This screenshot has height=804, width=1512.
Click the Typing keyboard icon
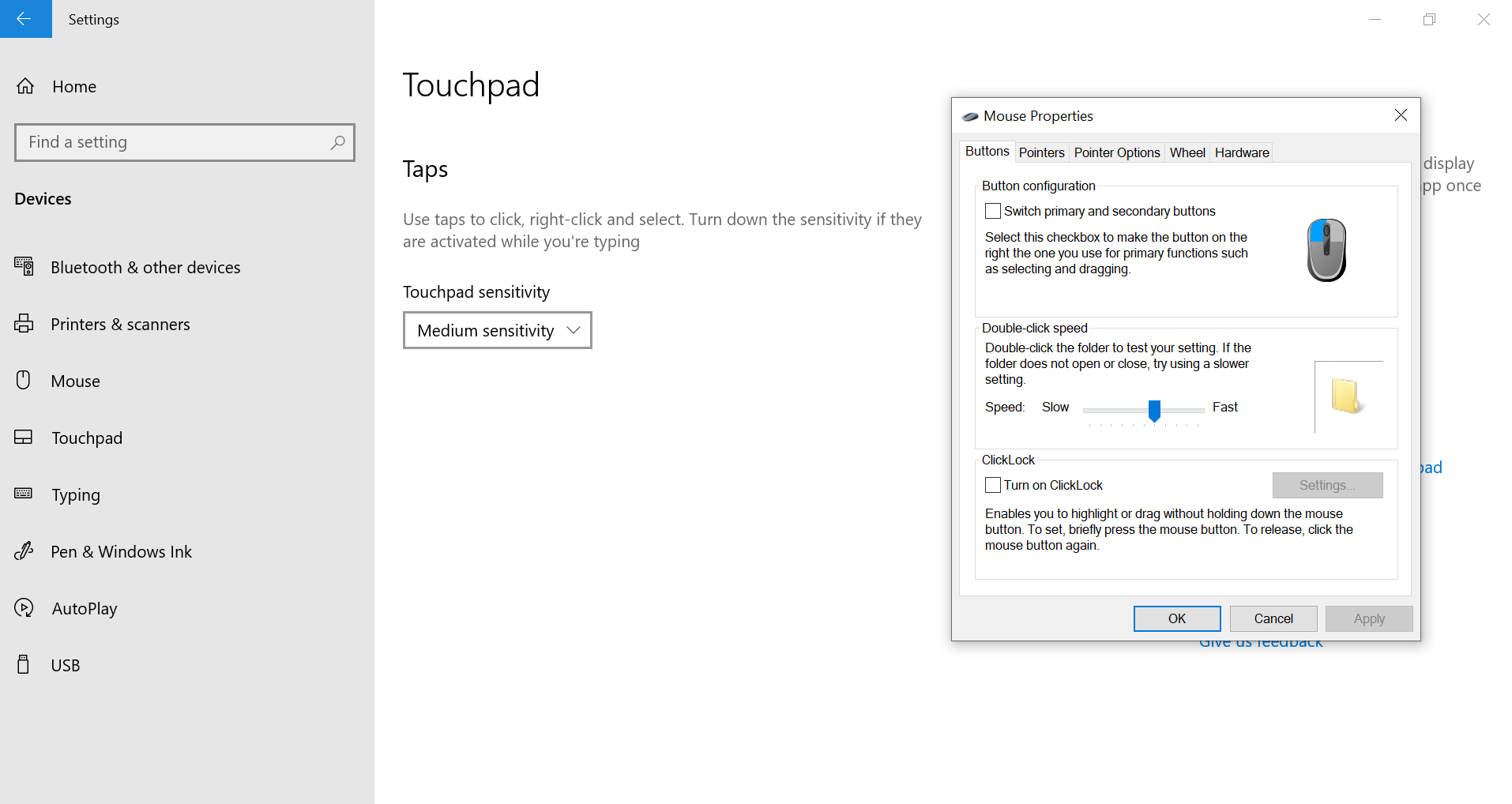tap(24, 494)
